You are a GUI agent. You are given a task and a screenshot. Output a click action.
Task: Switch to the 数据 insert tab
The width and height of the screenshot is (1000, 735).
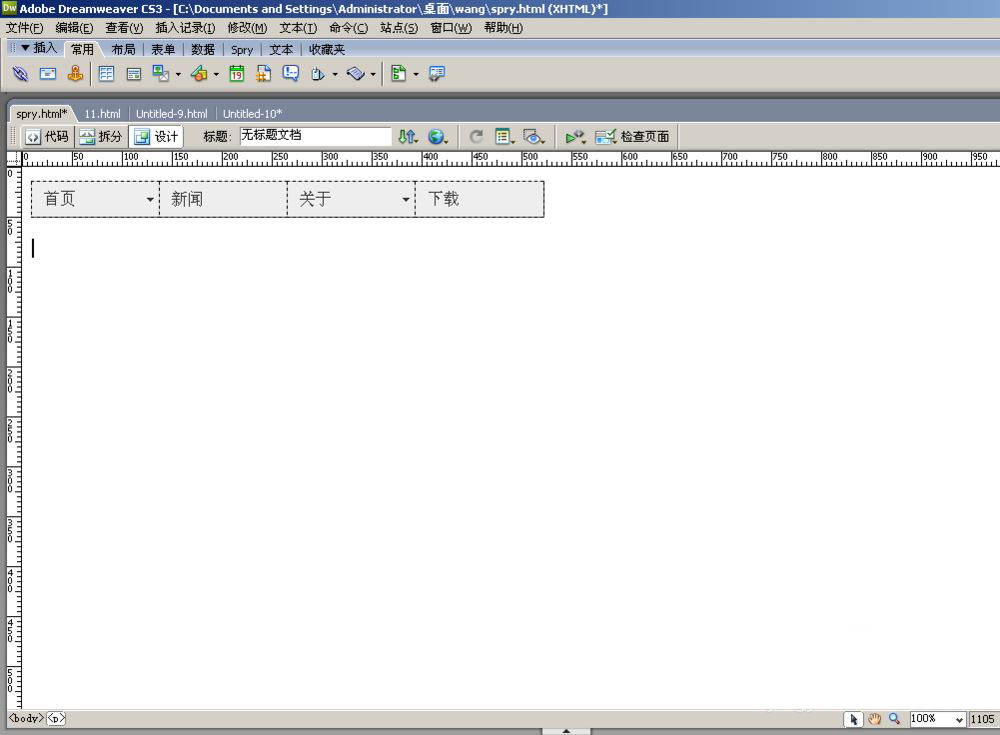coord(203,50)
